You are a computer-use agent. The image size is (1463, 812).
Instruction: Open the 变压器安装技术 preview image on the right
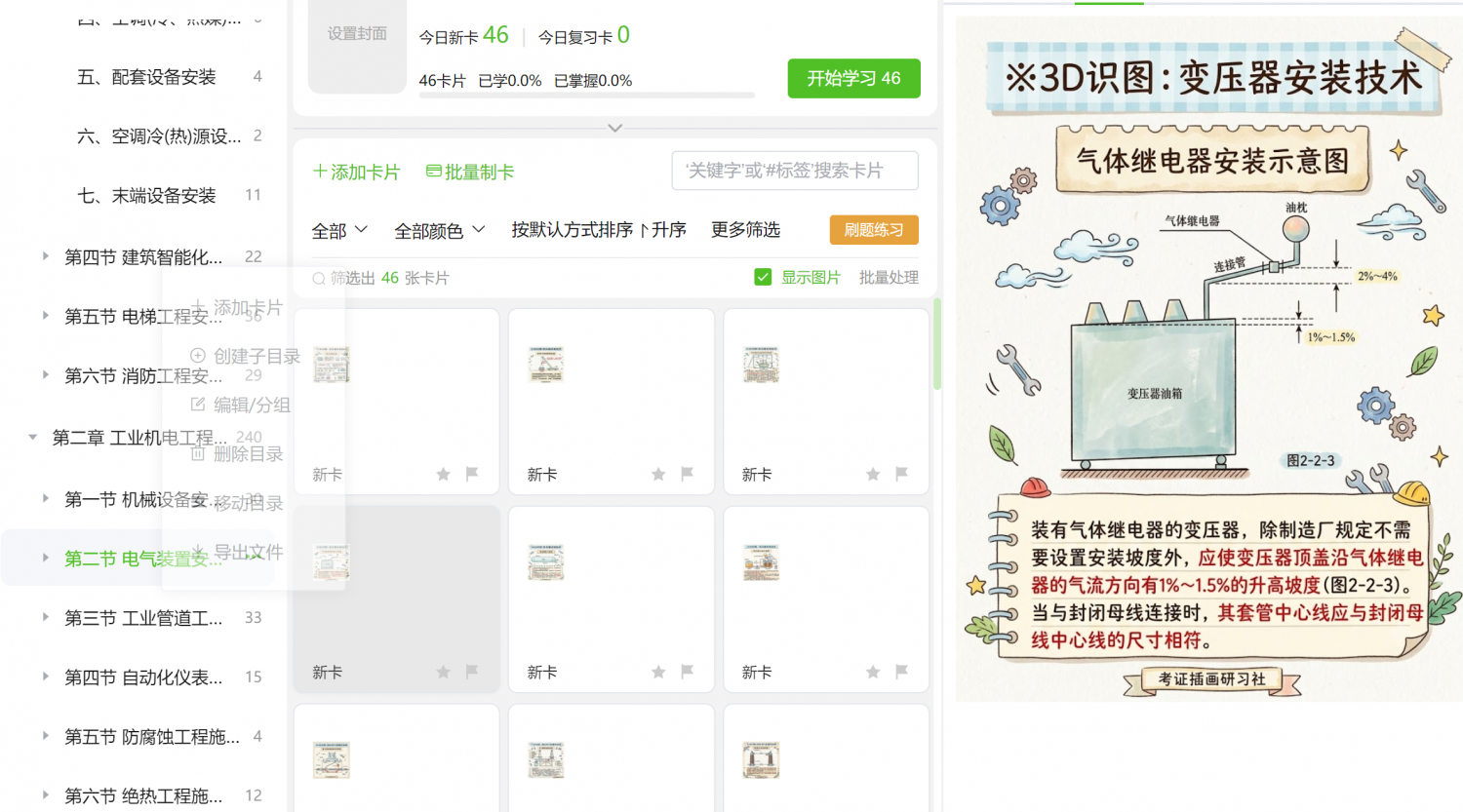(x=1209, y=359)
